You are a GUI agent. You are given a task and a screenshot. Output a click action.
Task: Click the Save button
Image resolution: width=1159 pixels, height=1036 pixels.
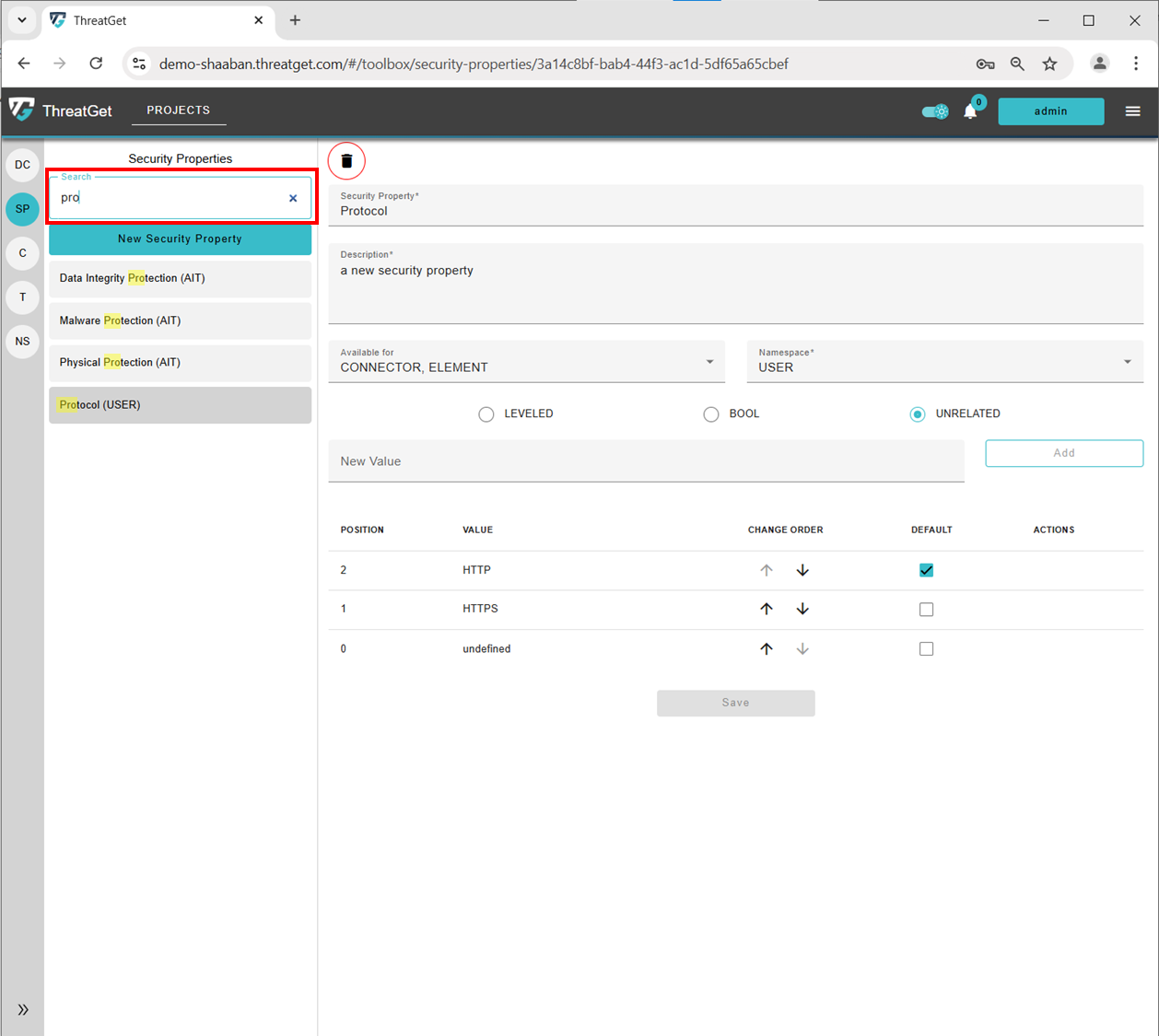click(x=736, y=703)
